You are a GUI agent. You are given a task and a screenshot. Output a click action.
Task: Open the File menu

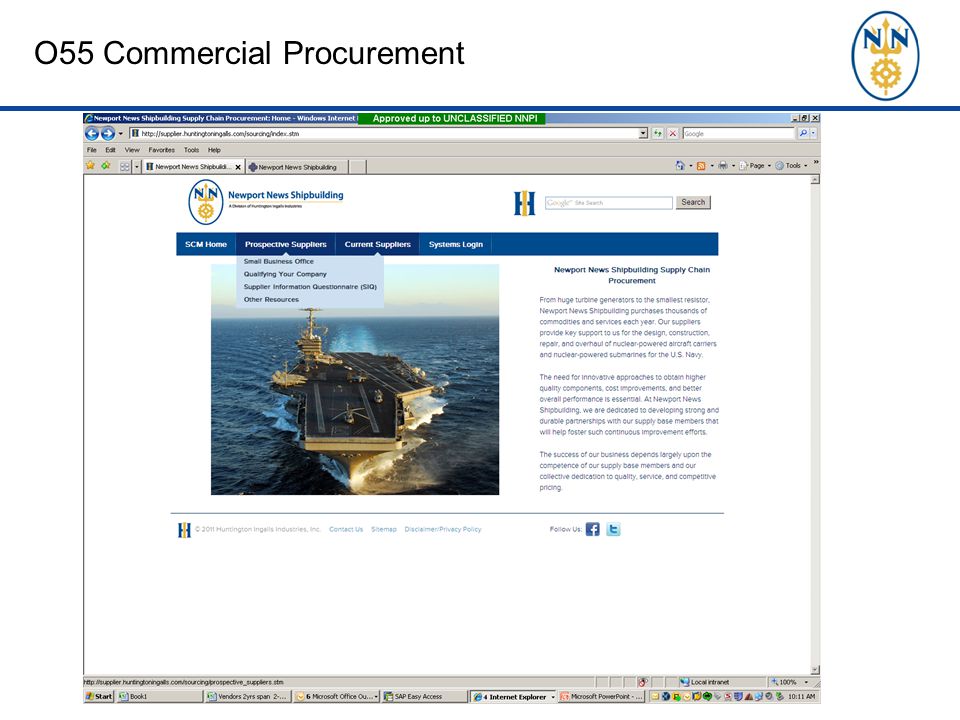tap(92, 150)
